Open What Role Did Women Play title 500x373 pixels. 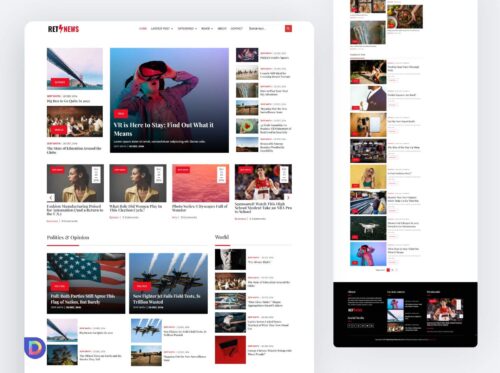(136, 208)
